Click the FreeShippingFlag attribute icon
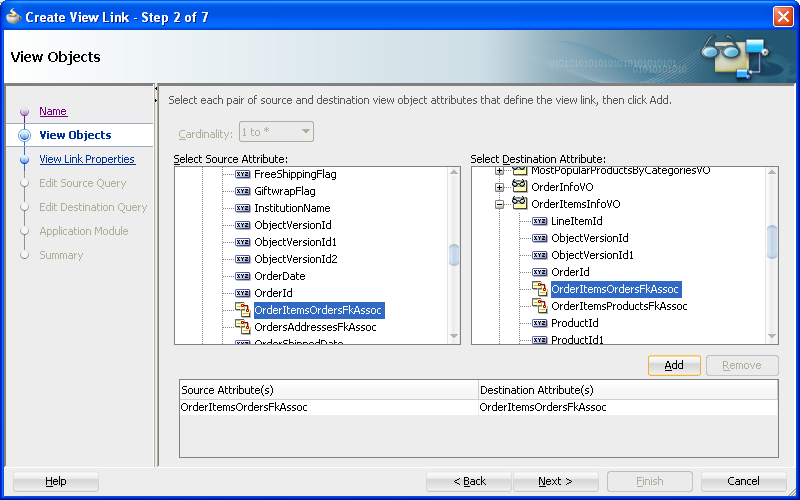The height and width of the screenshot is (500, 800). 242,174
